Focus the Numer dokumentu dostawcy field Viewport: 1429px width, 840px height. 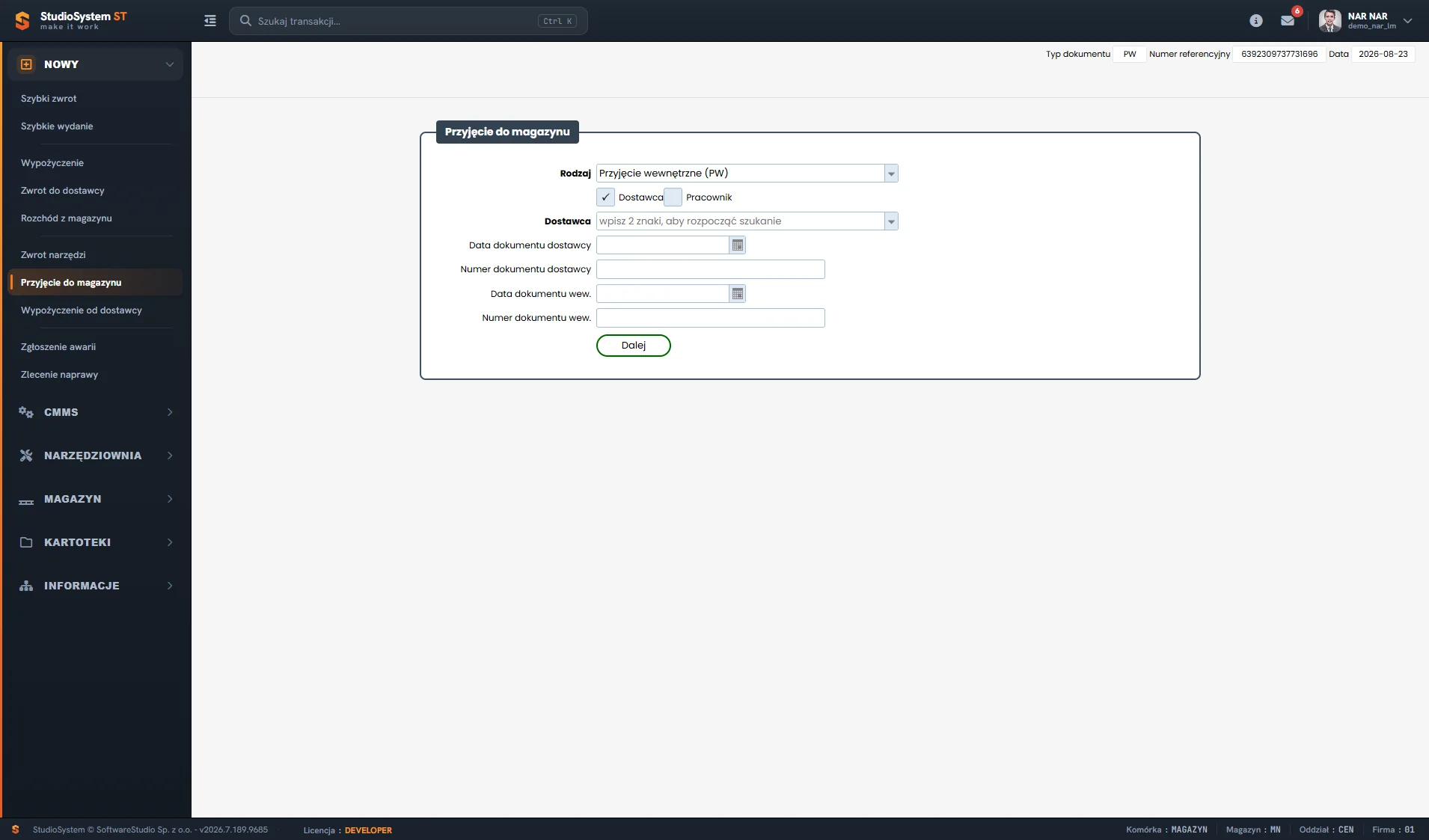click(711, 269)
